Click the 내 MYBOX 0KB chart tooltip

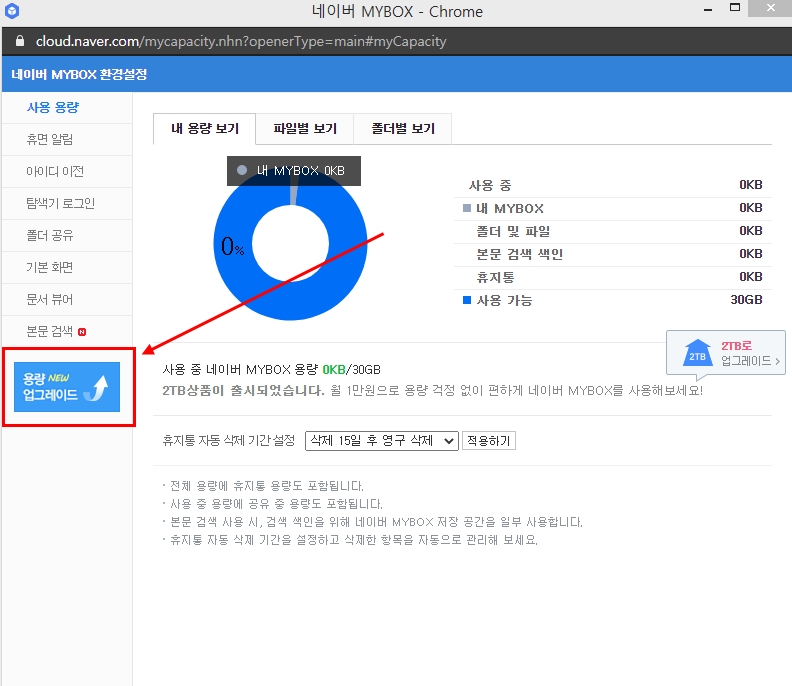tap(293, 171)
